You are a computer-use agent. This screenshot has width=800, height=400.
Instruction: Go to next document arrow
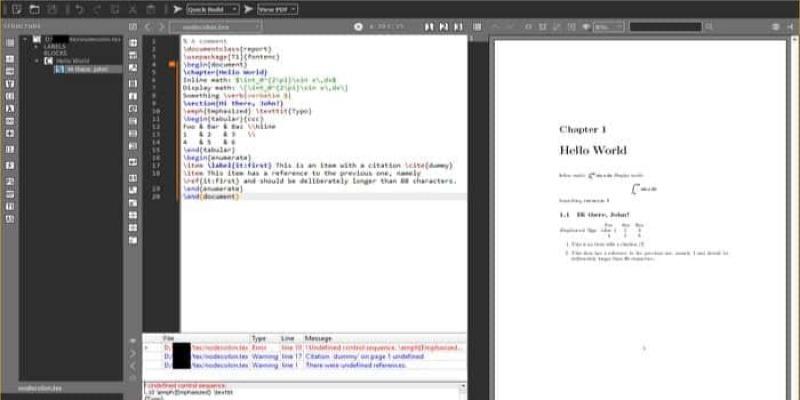[x=161, y=26]
